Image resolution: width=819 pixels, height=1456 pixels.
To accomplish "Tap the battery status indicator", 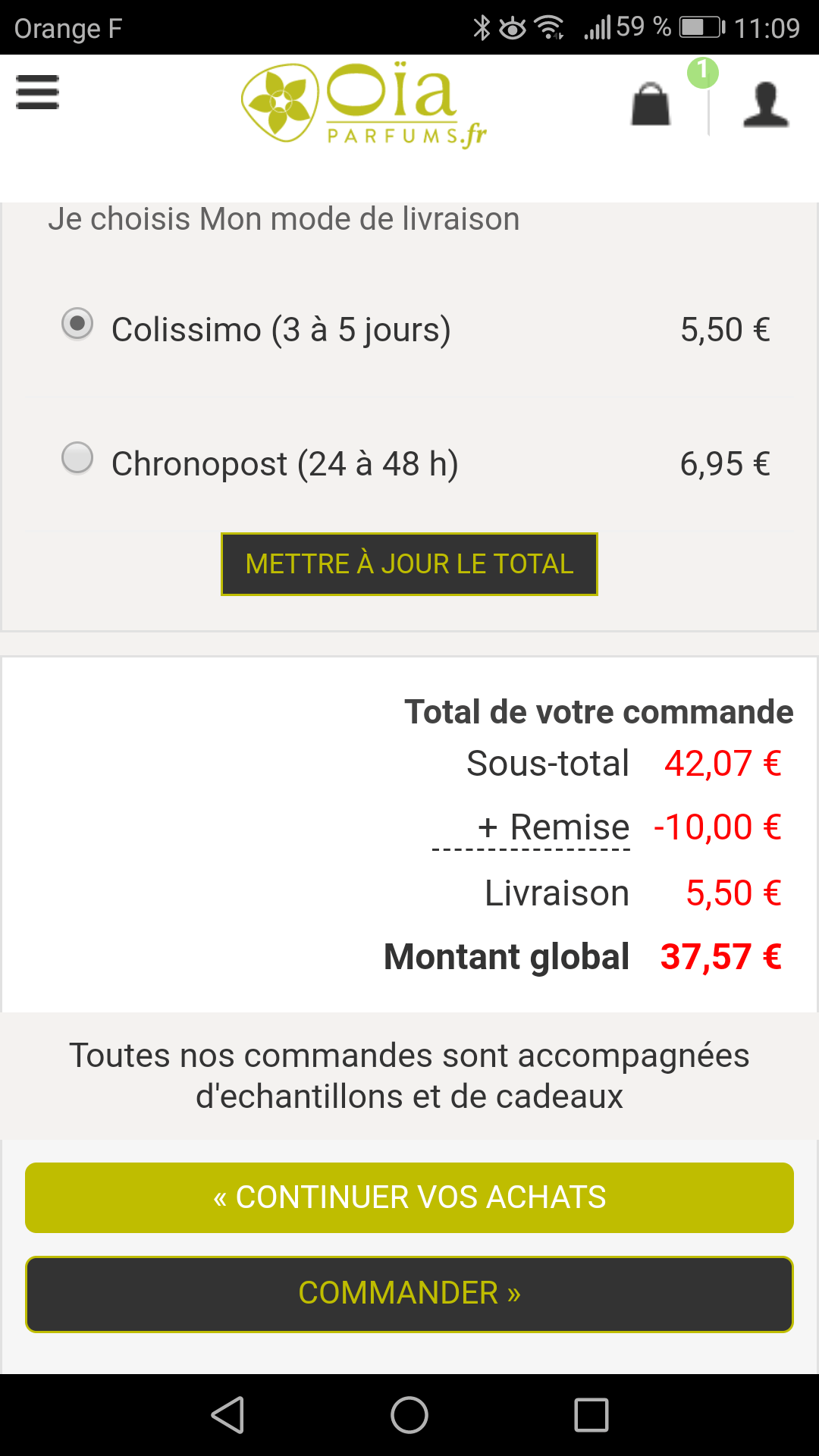I will click(x=702, y=28).
